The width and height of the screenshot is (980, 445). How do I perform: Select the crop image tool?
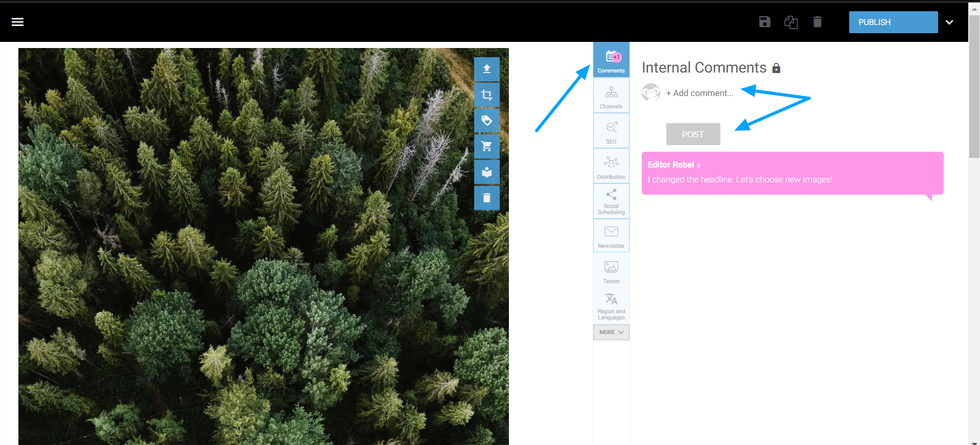486,95
